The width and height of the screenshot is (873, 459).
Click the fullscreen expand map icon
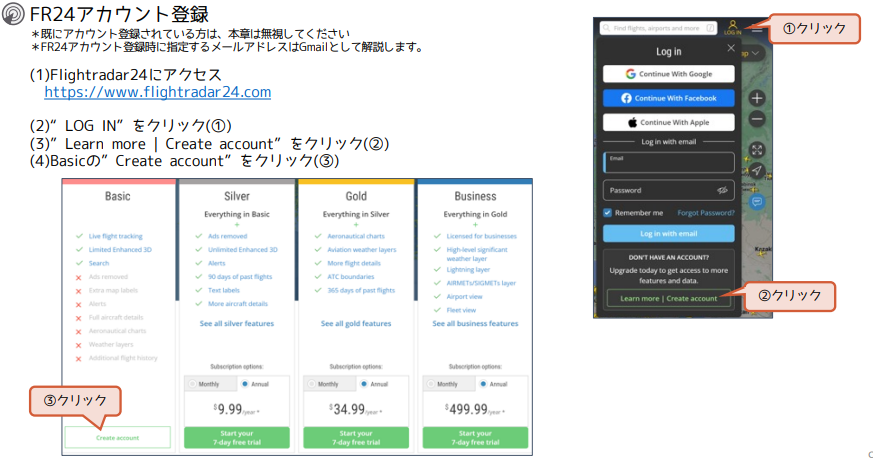tap(757, 150)
